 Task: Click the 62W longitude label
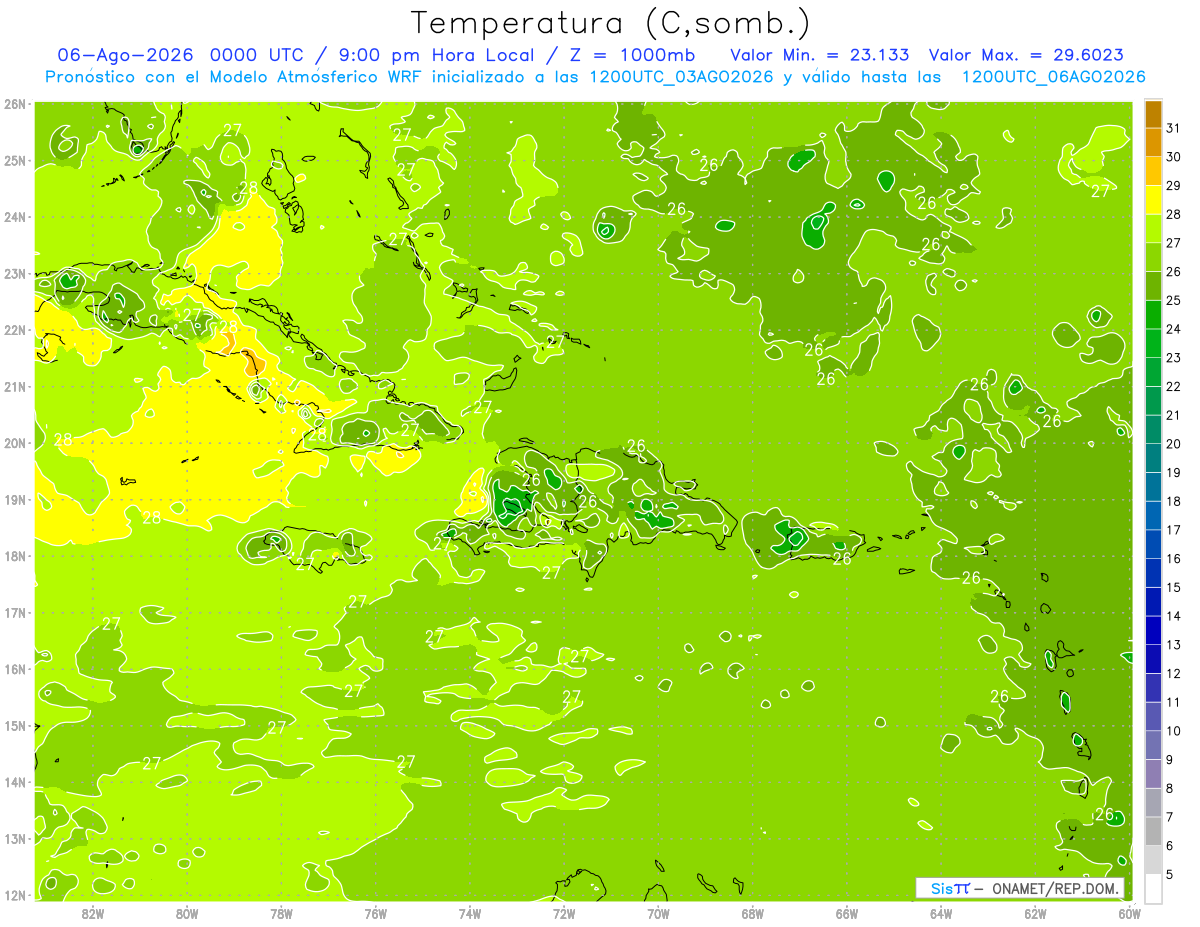[x=1035, y=914]
